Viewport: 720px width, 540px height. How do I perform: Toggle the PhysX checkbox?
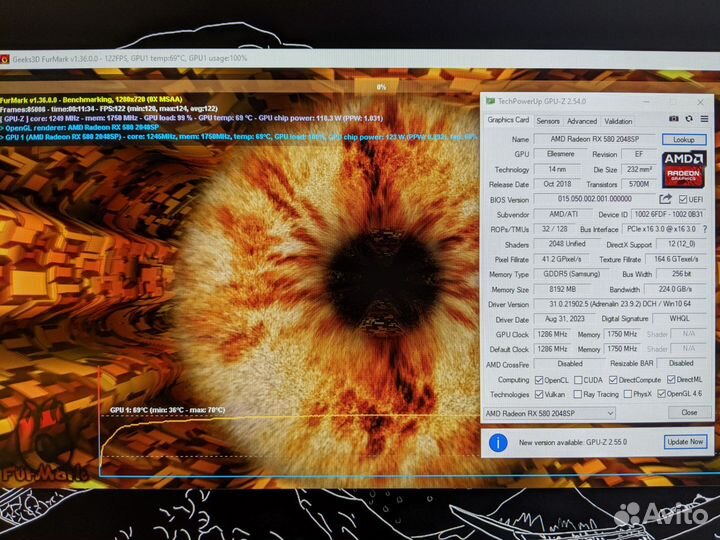pyautogui.click(x=628, y=394)
